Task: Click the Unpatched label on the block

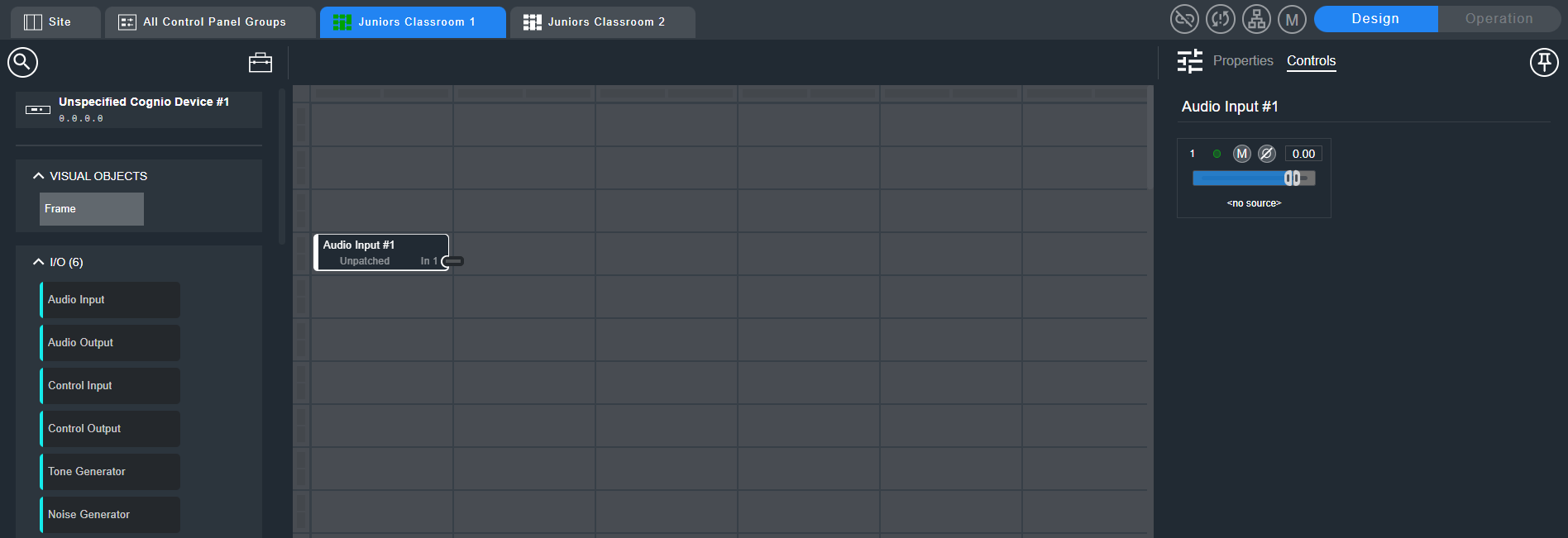Action: 365,261
